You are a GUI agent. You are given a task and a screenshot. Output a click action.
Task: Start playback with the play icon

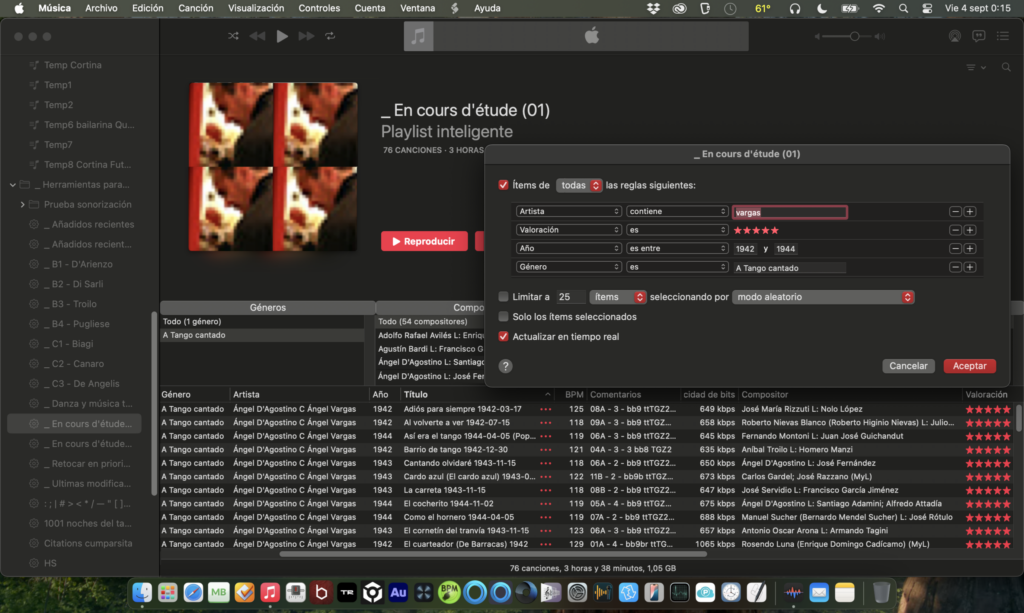click(281, 36)
